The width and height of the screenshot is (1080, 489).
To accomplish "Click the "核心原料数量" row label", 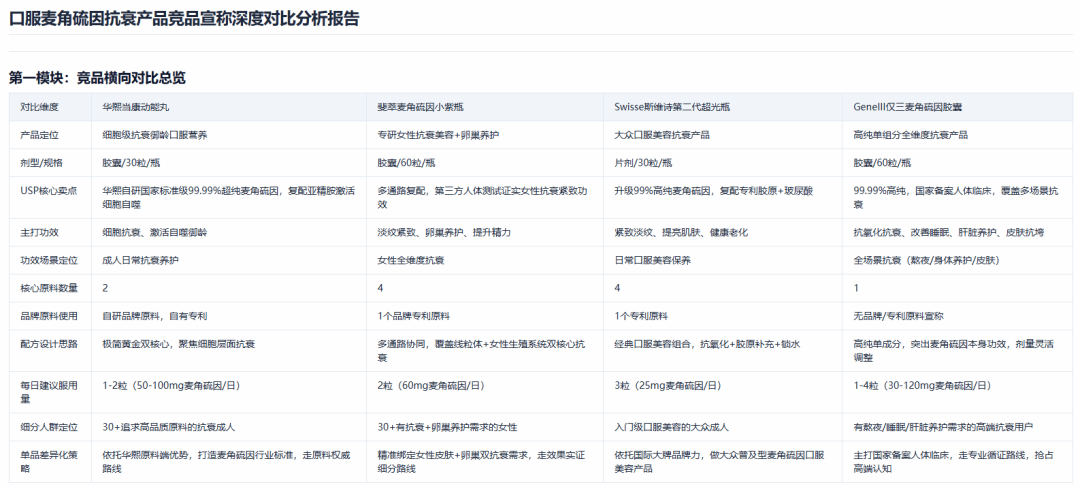I will coord(49,288).
